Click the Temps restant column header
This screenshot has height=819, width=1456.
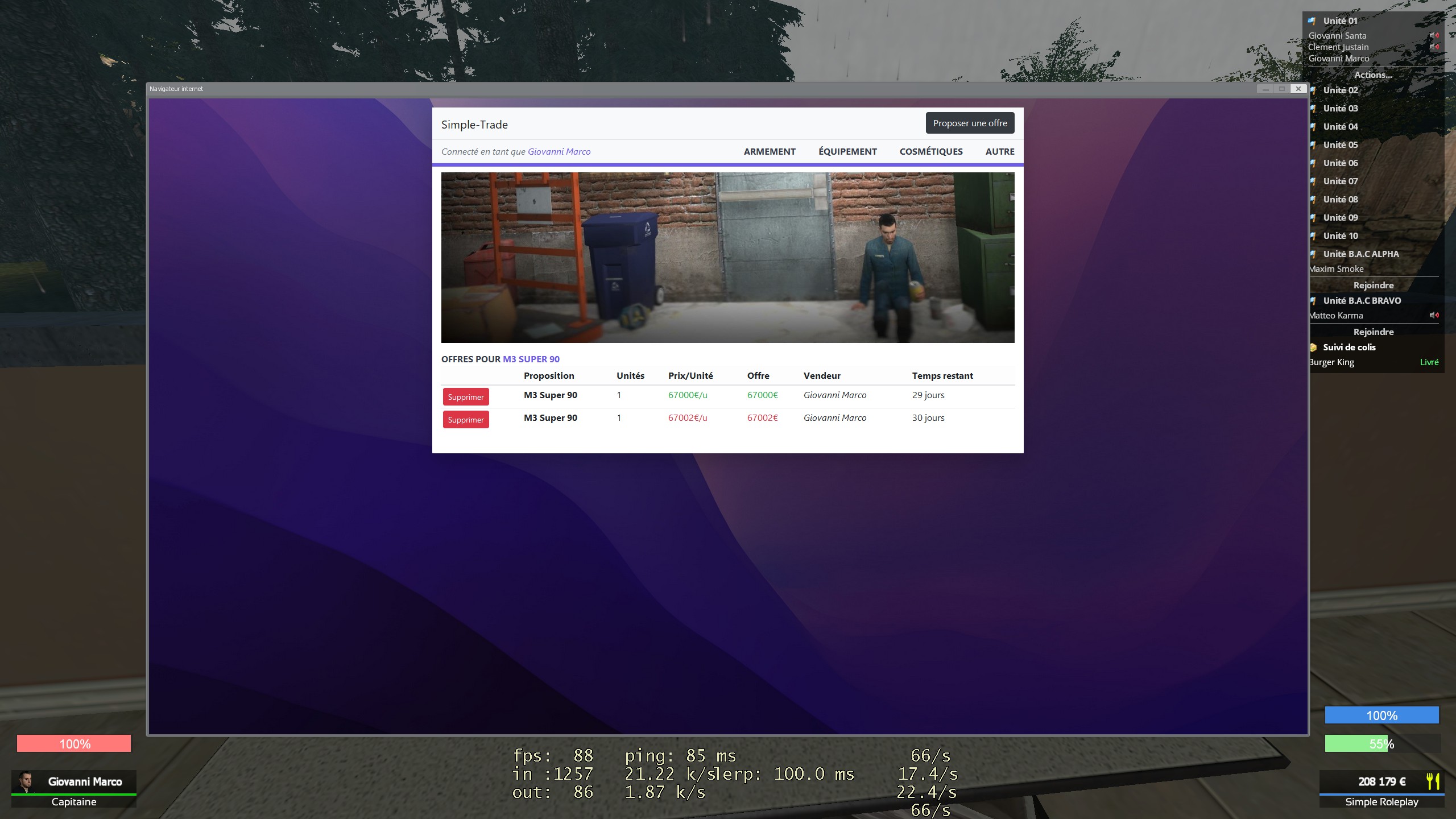pos(942,375)
